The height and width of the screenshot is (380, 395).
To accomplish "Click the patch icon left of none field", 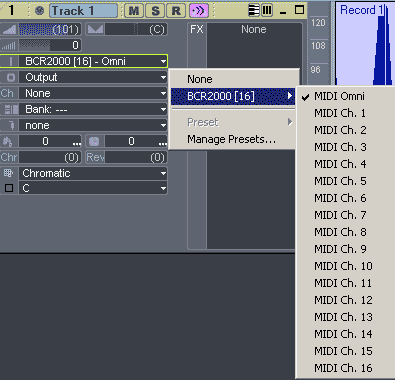I will tap(12, 125).
